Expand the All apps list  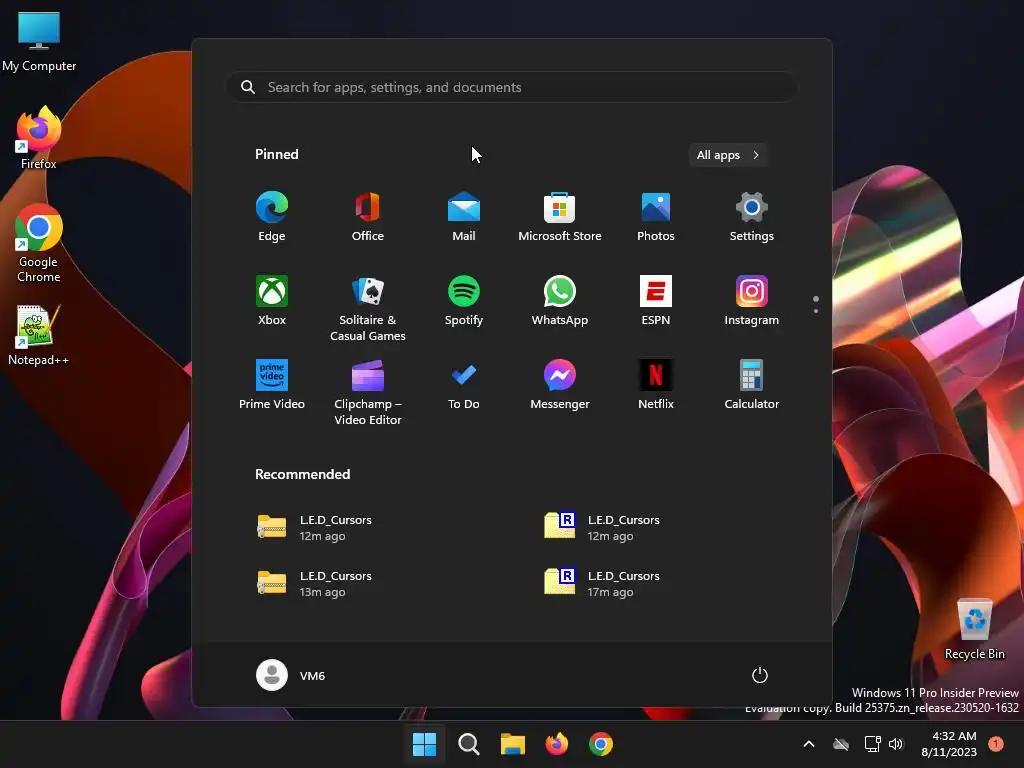(728, 155)
